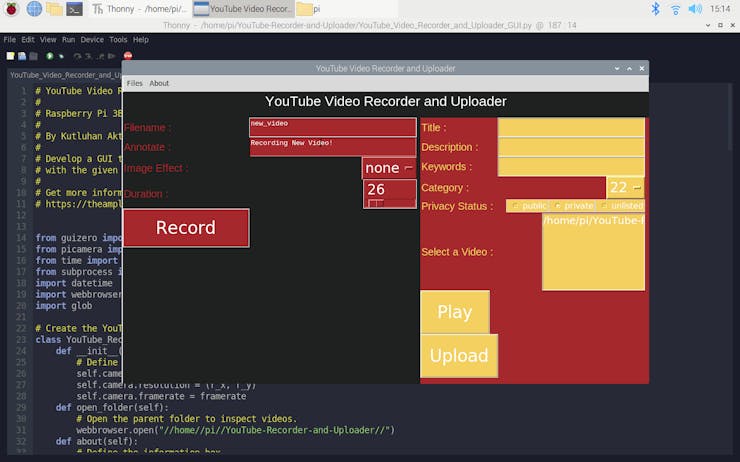Open the terminal from the taskbar

tap(74, 9)
